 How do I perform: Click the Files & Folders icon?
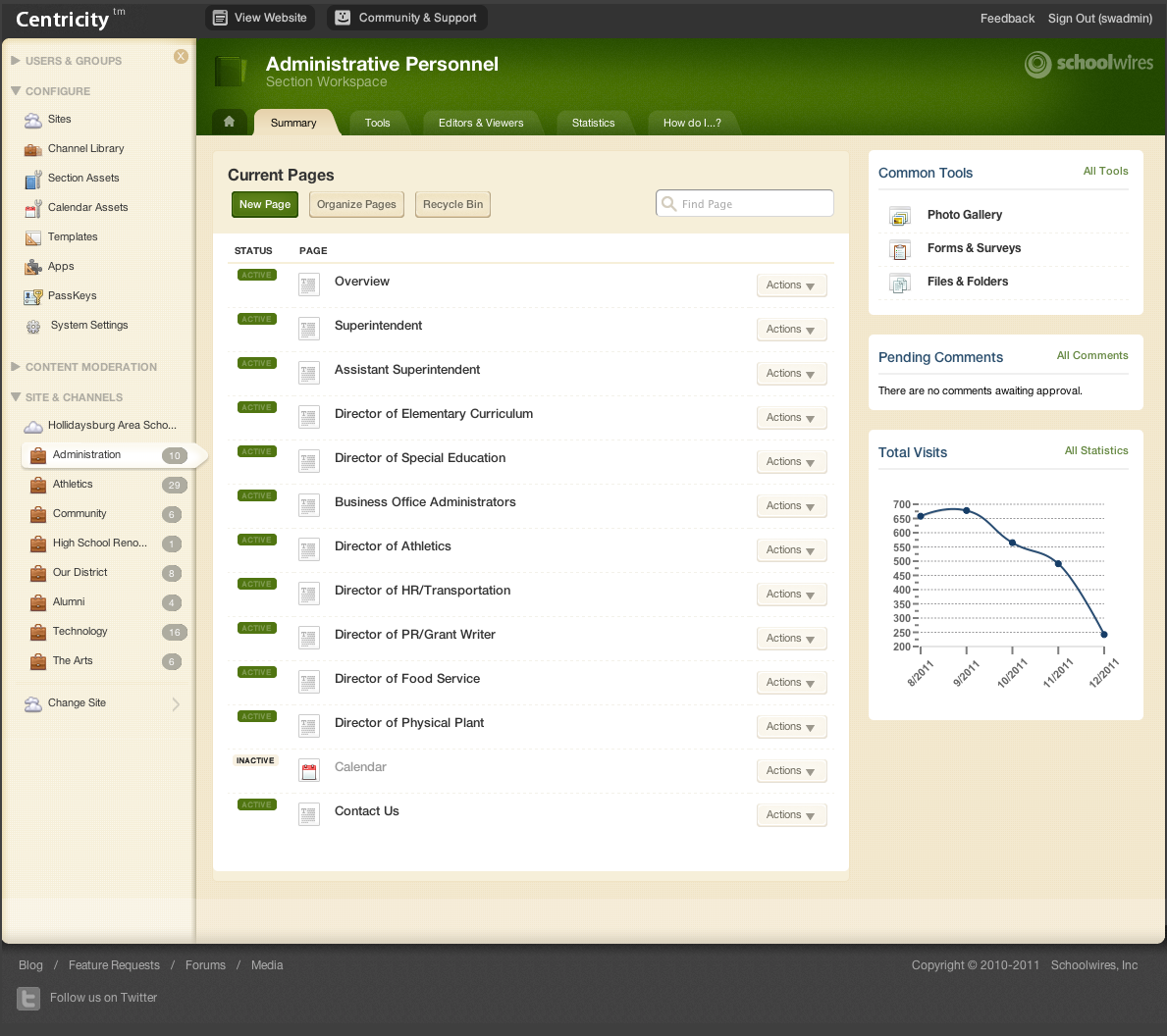(899, 283)
